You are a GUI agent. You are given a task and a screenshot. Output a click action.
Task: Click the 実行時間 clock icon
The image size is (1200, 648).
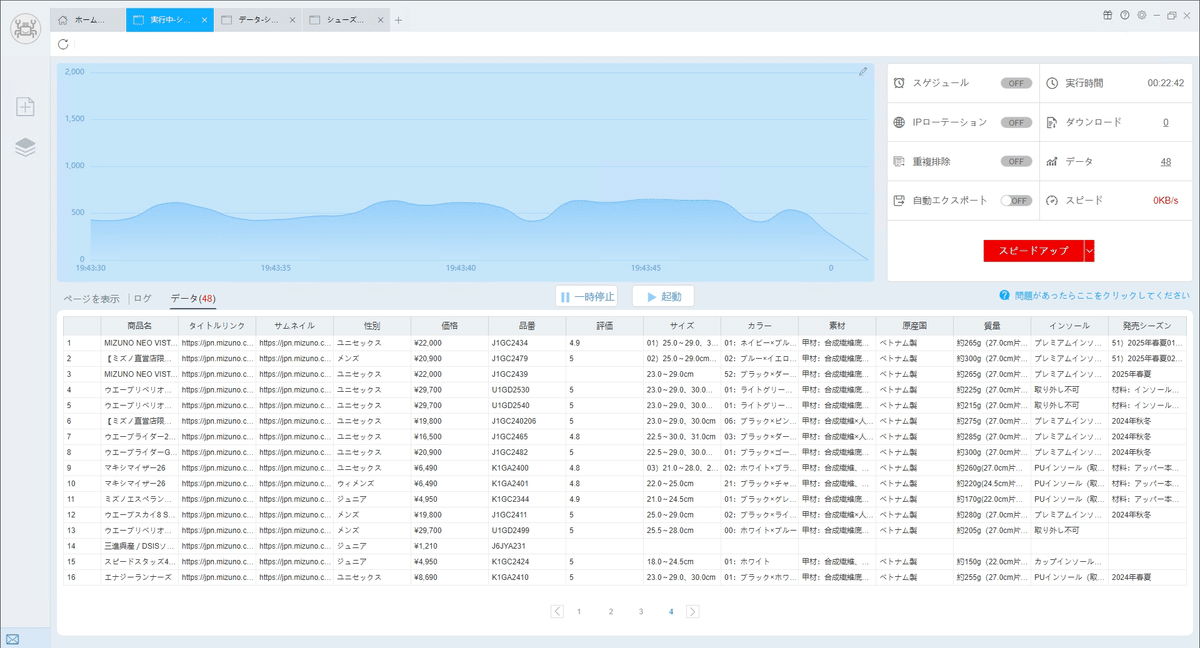pyautogui.click(x=1052, y=83)
